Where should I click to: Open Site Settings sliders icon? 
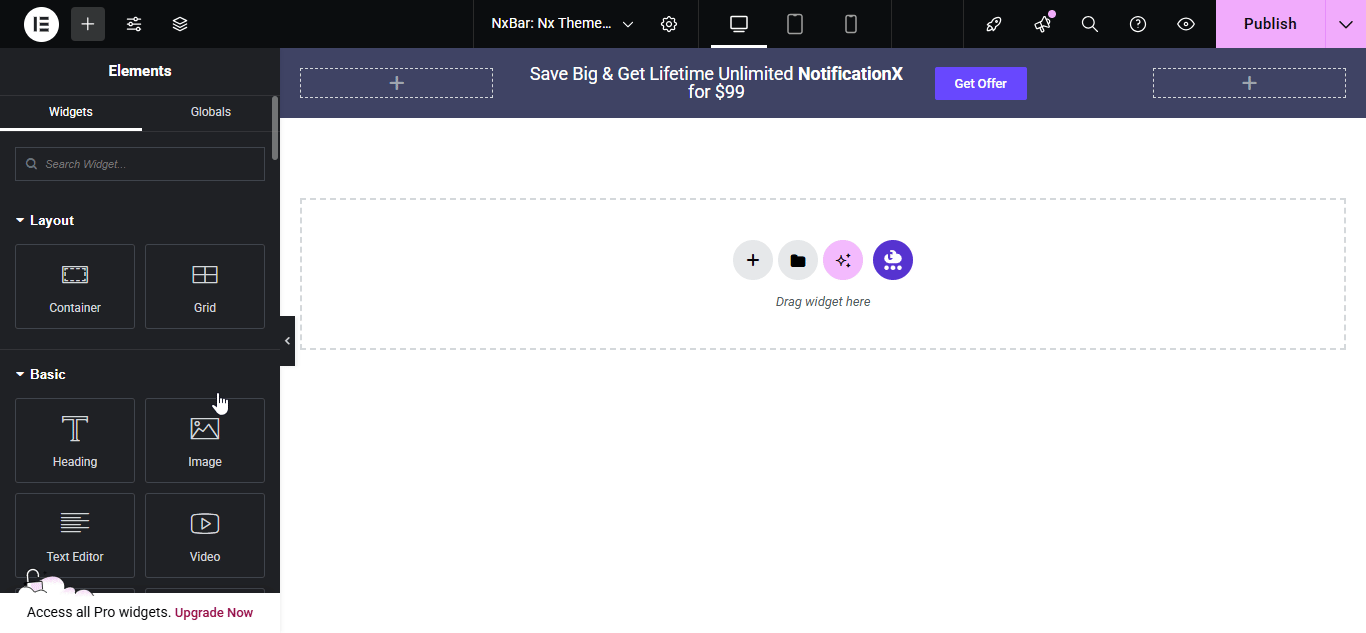[x=134, y=24]
